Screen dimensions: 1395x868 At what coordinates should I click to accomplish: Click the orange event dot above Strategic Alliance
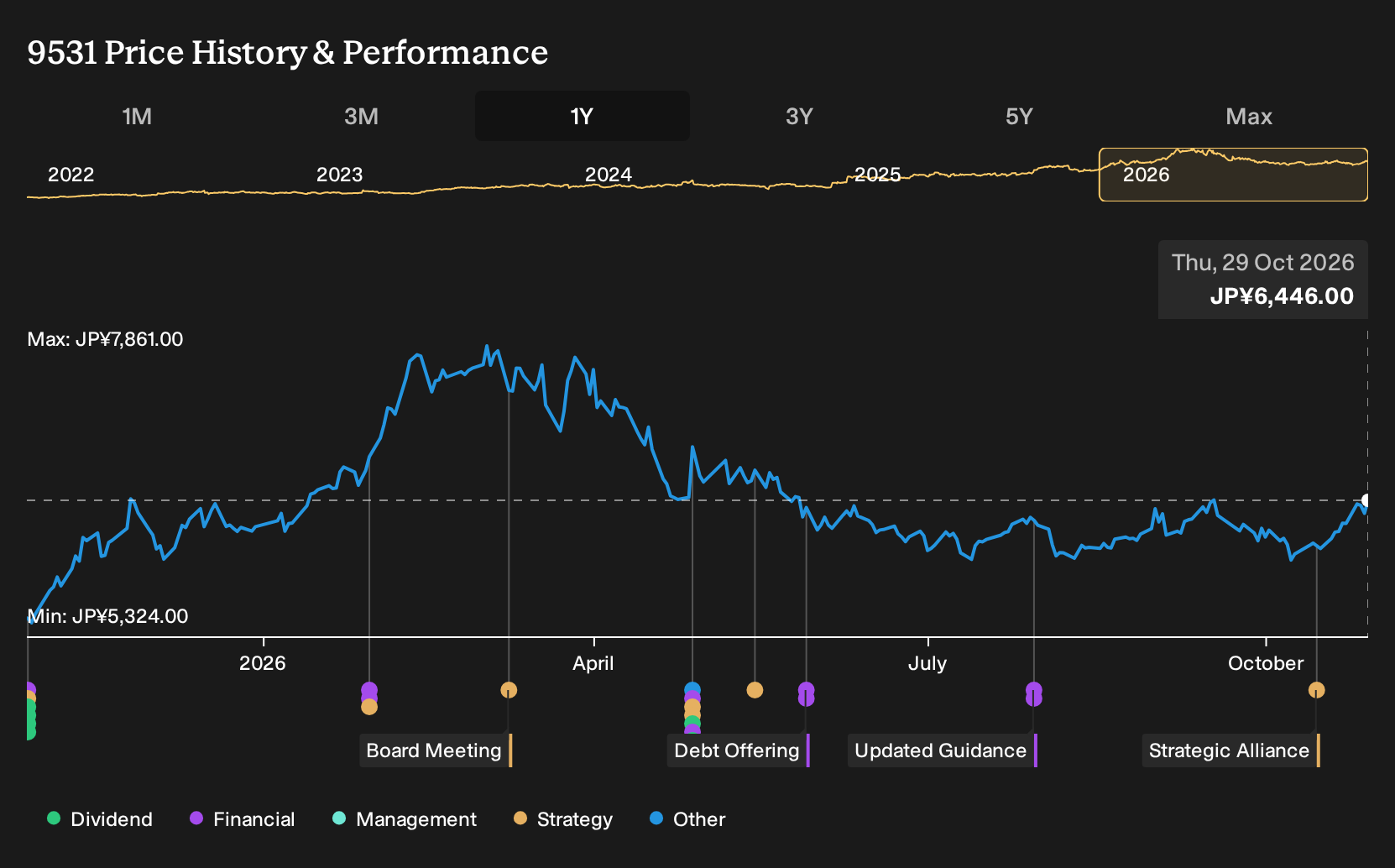pos(1317,690)
